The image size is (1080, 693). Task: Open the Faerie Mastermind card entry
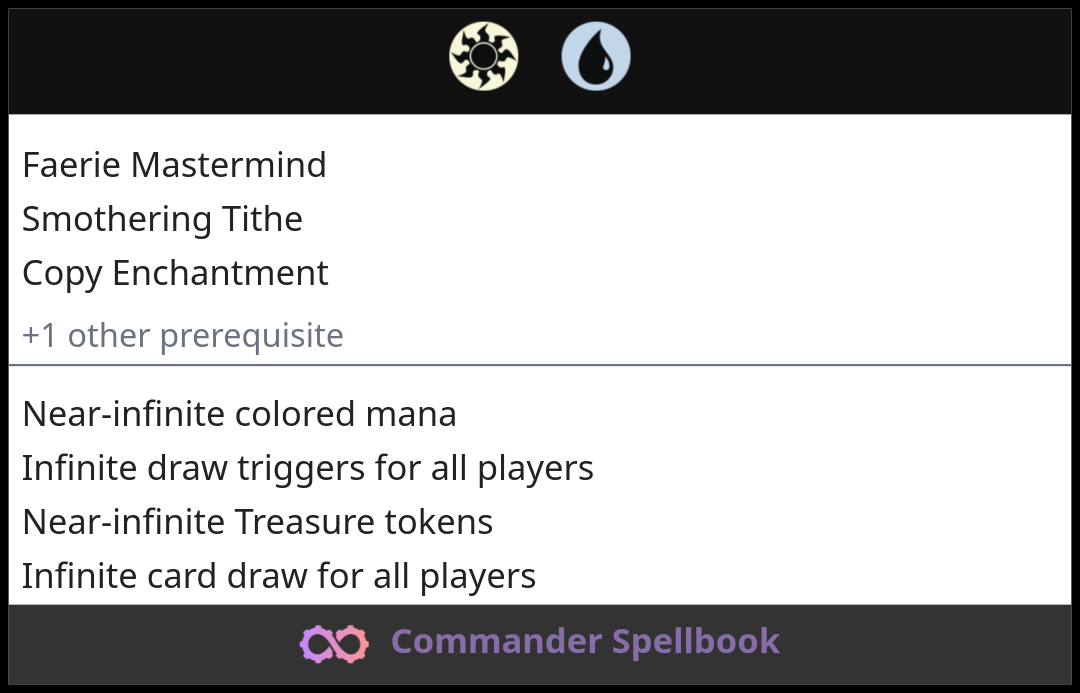tap(174, 165)
